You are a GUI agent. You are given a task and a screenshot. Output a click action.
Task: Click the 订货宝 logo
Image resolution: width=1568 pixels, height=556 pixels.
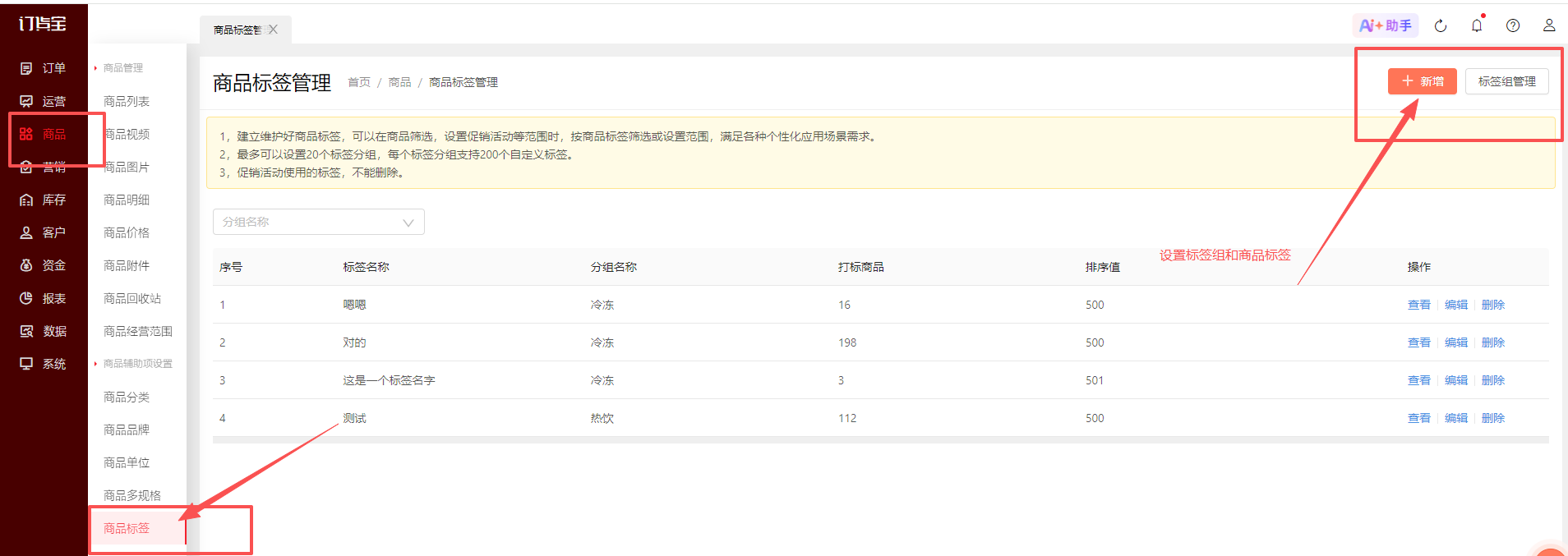coord(43,24)
